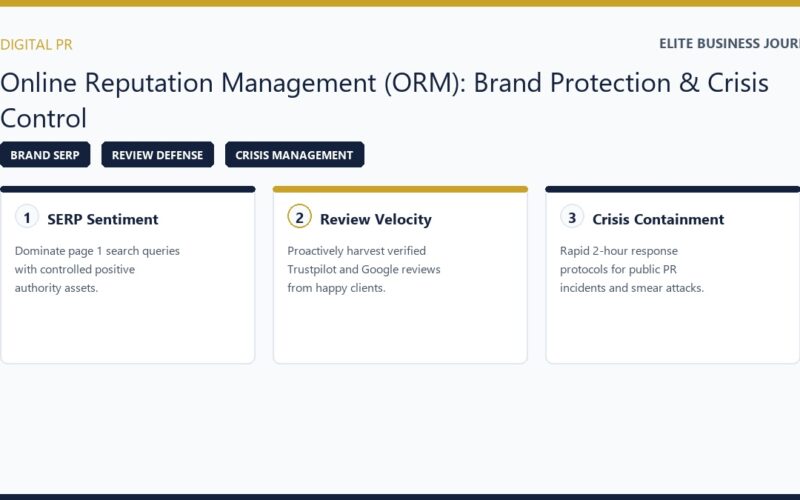The image size is (800, 500).
Task: Click the Review Velocity card heading
Action: [376, 219]
